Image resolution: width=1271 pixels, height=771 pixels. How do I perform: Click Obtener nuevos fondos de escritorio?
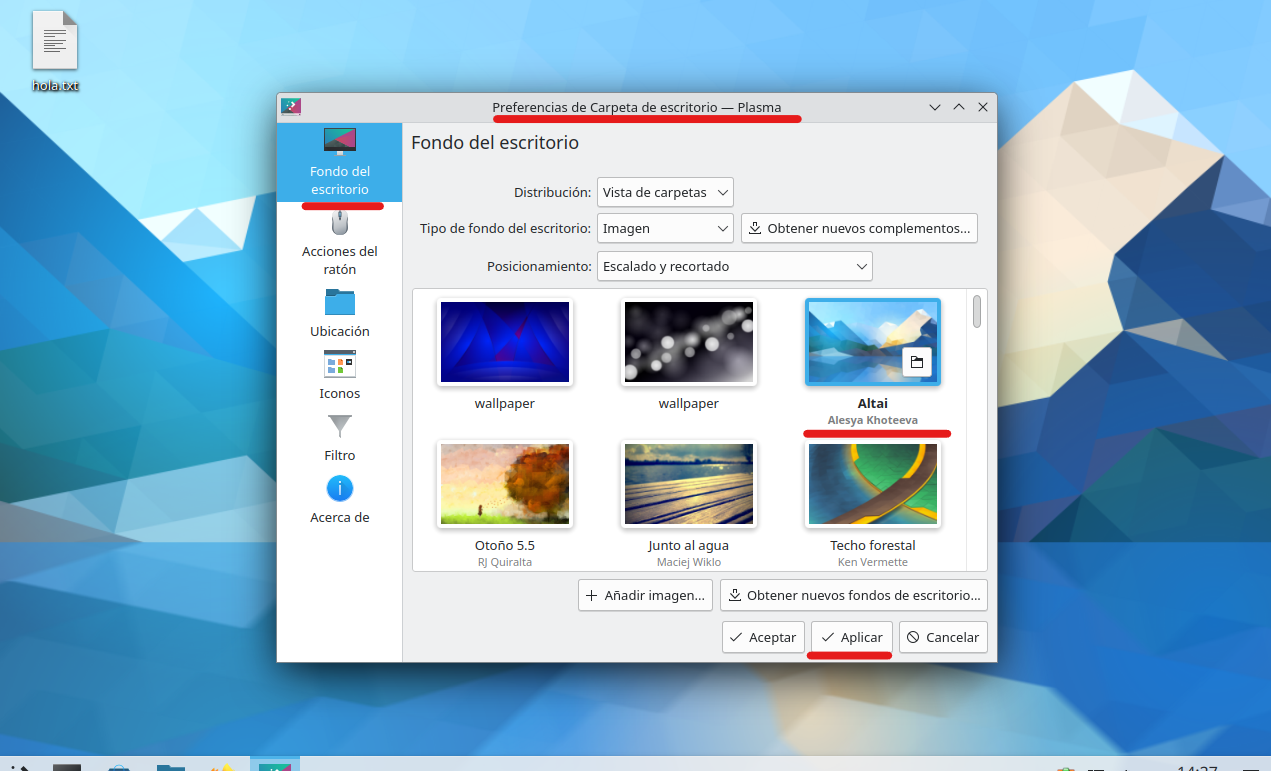point(853,595)
